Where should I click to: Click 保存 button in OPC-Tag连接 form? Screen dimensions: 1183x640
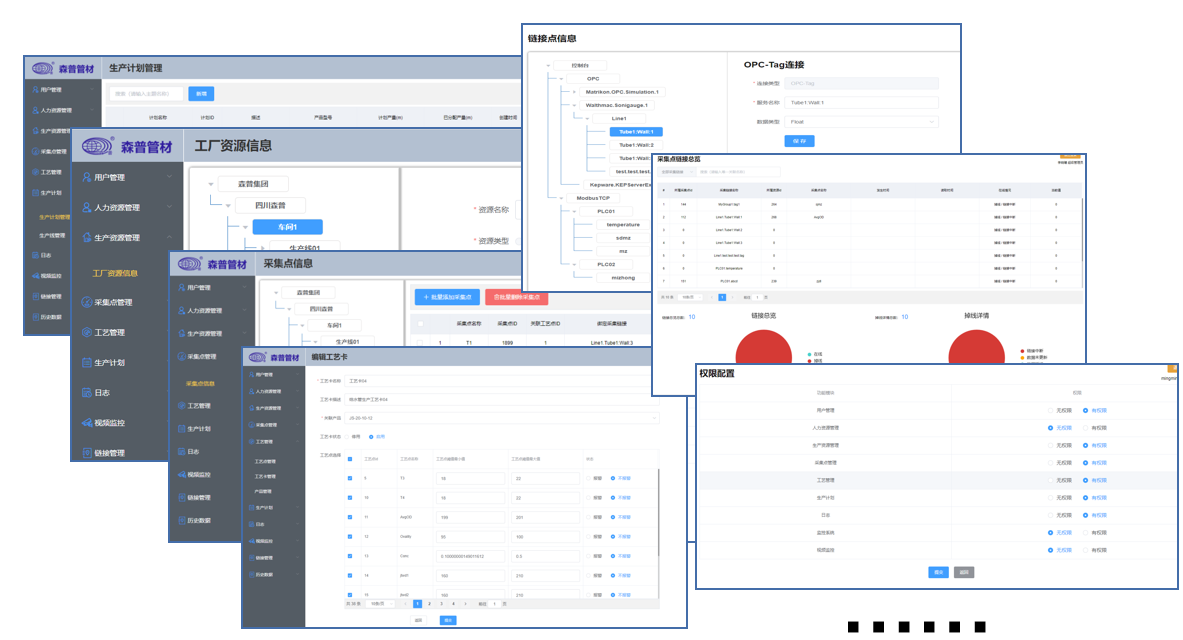coord(799,141)
